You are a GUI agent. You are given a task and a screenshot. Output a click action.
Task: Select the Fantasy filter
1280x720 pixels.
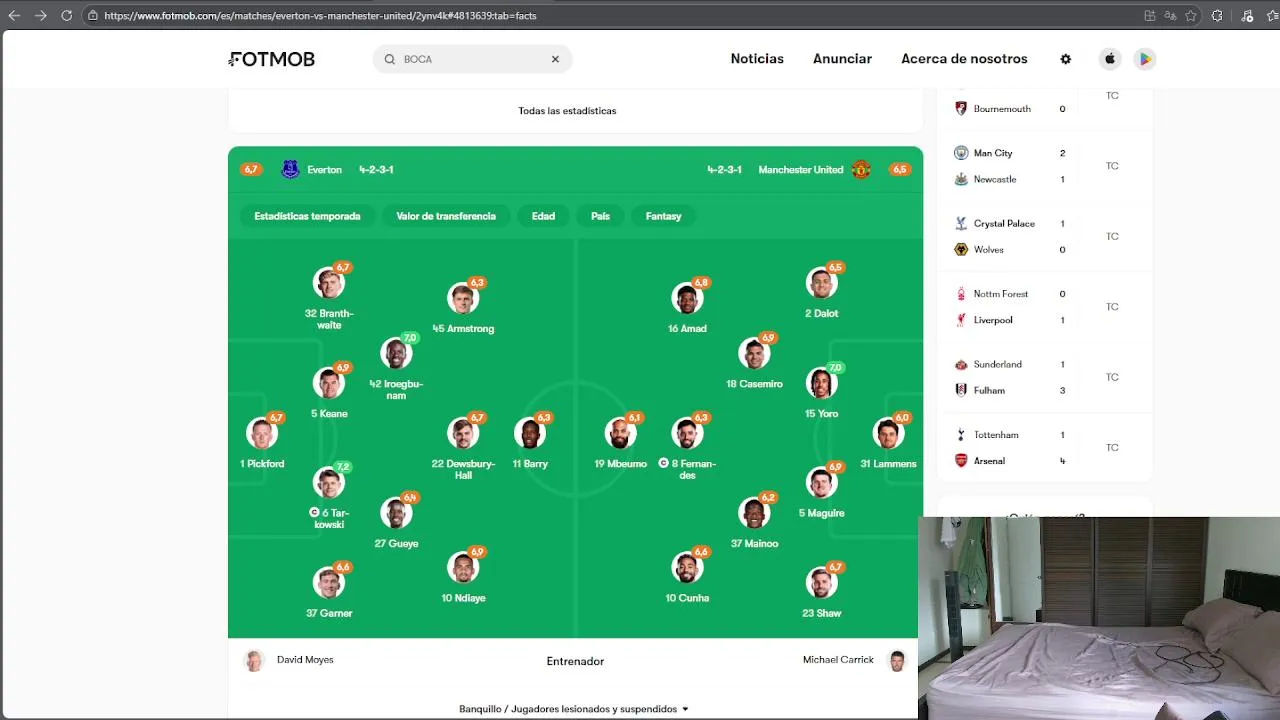click(663, 216)
